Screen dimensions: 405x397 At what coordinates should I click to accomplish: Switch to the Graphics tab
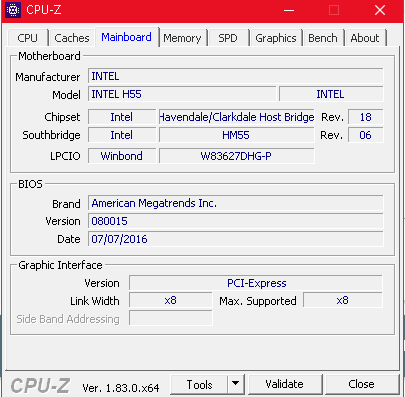click(276, 38)
